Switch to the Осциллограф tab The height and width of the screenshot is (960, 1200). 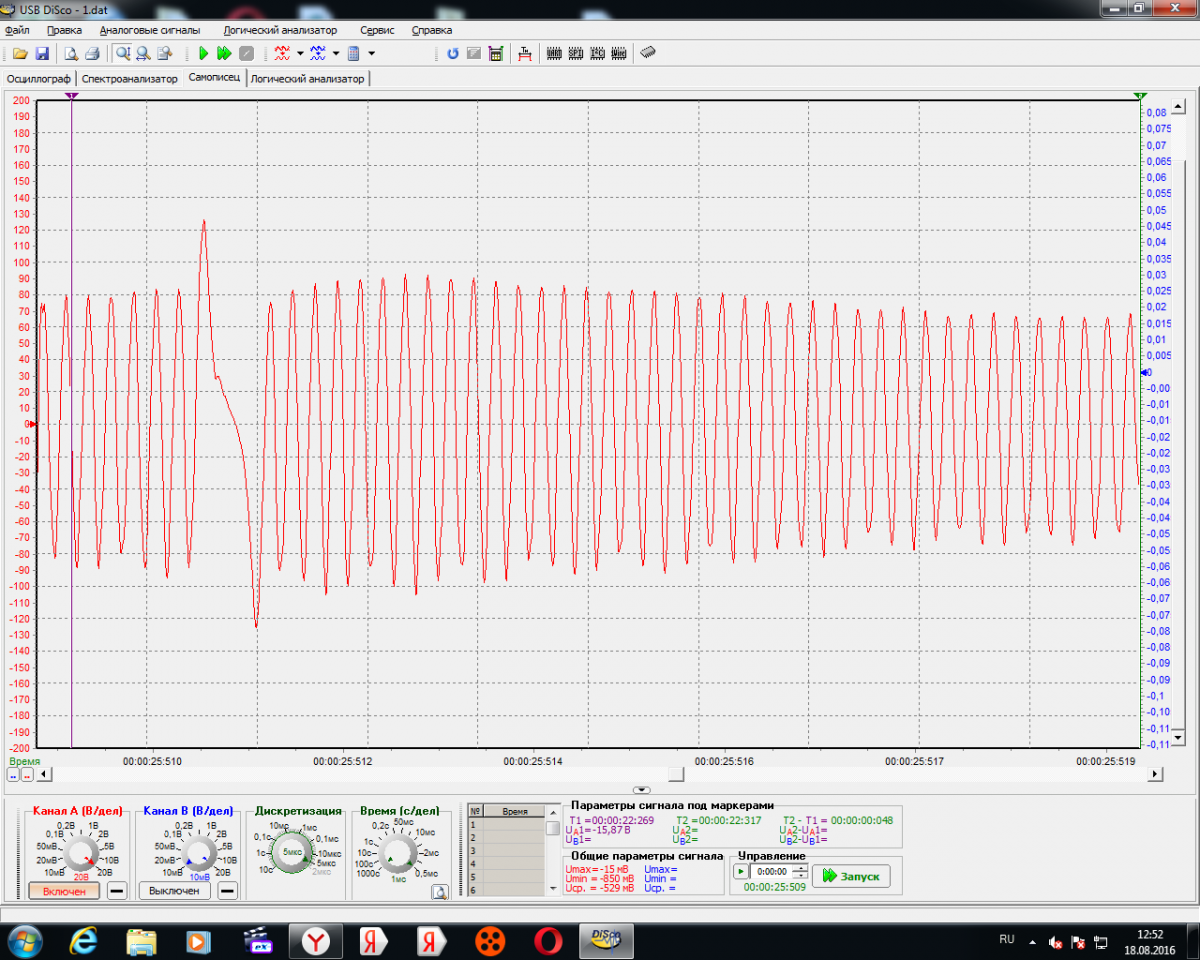point(40,78)
